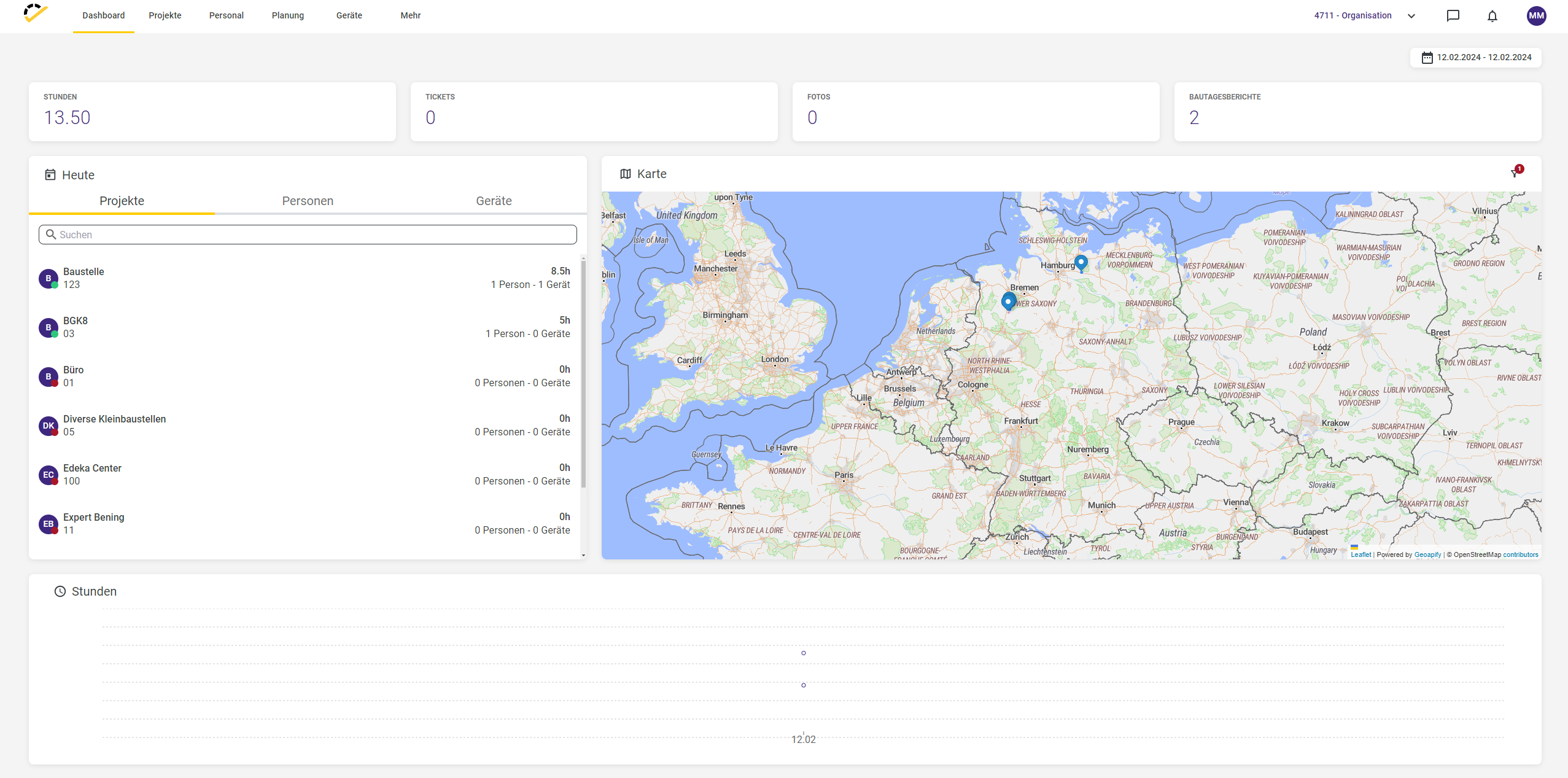Open the MM user avatar menu
1568x778 pixels.
[x=1536, y=16]
